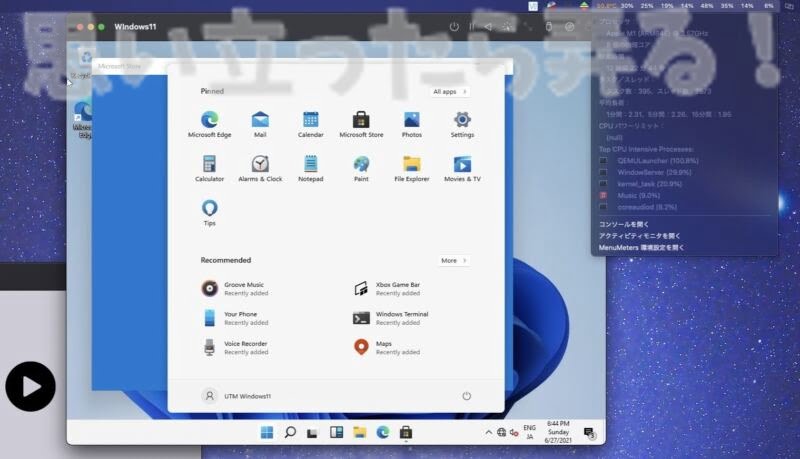The width and height of the screenshot is (800, 459).
Task: Open Your Phone in Recommended
Action: [235, 318]
